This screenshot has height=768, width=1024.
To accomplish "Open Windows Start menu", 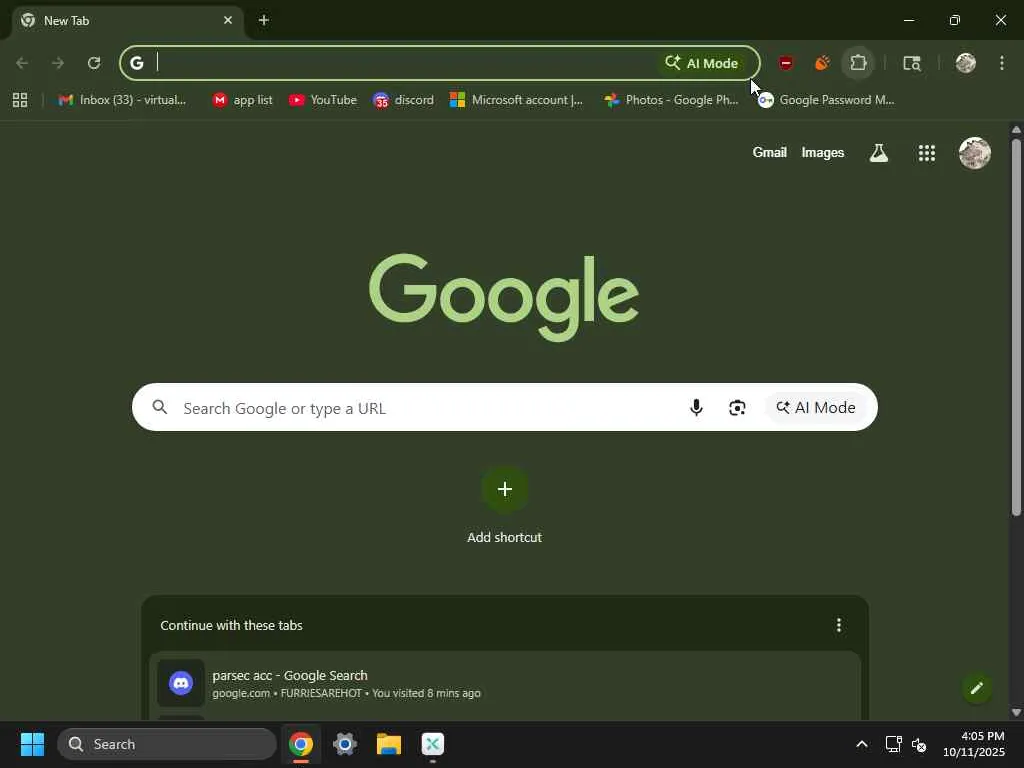I will pyautogui.click(x=32, y=744).
